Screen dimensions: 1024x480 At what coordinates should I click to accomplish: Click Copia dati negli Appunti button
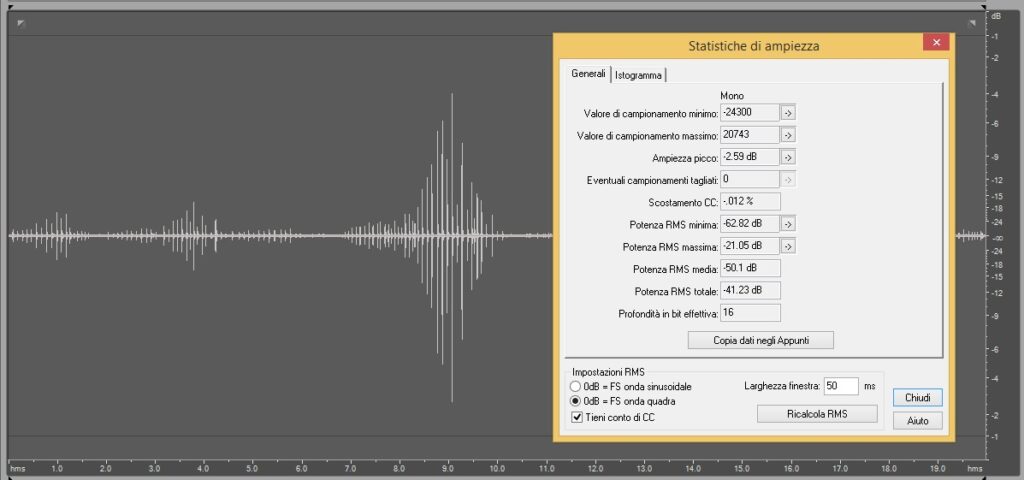[x=761, y=340]
